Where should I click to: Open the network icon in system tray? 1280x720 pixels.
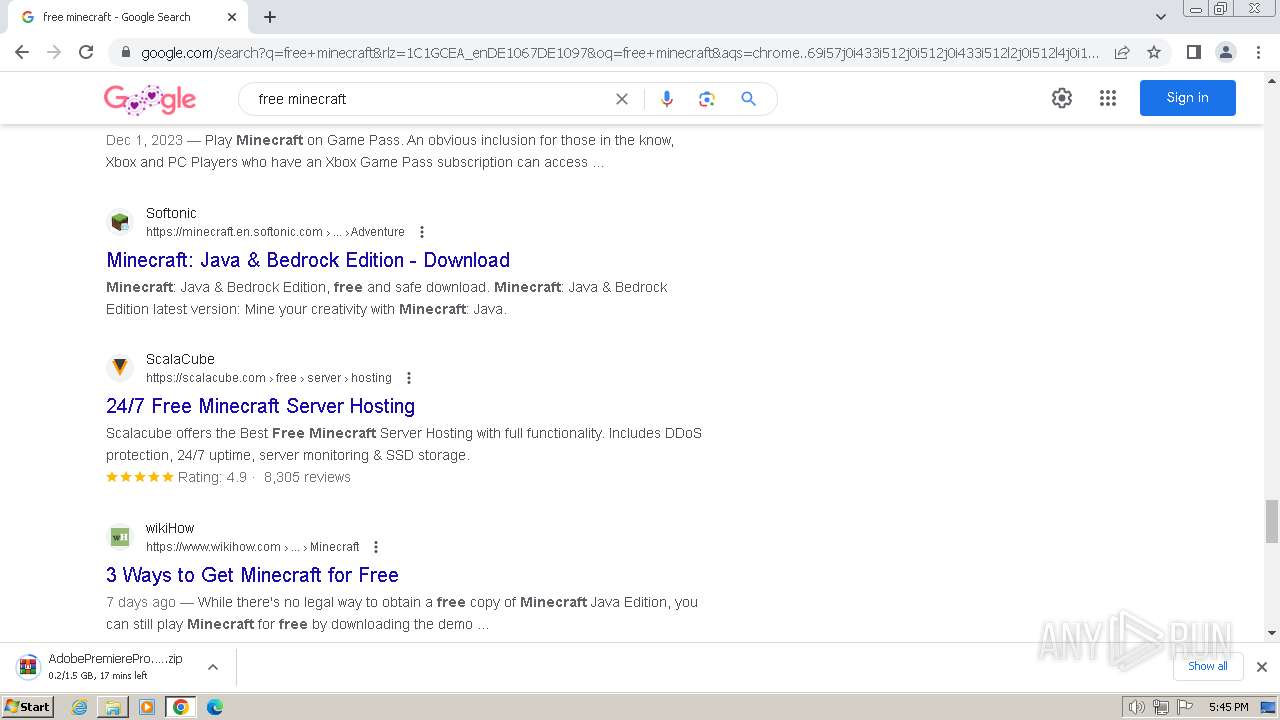1160,707
